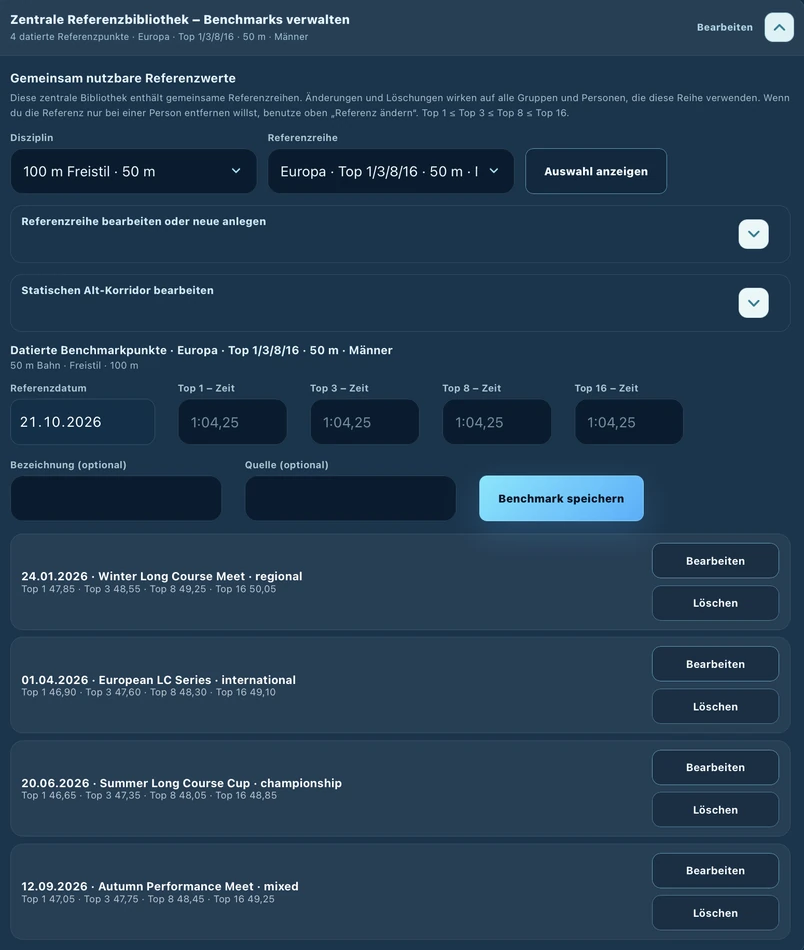Focus the Bezeichnung (optional) field
The height and width of the screenshot is (950, 804).
[x=116, y=498]
